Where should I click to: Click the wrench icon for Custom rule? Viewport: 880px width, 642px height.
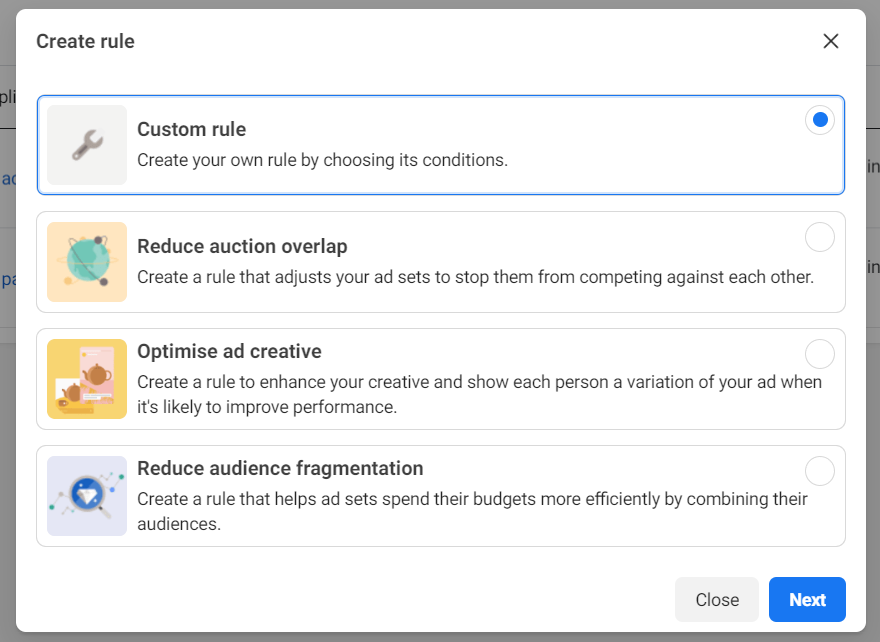[87, 145]
